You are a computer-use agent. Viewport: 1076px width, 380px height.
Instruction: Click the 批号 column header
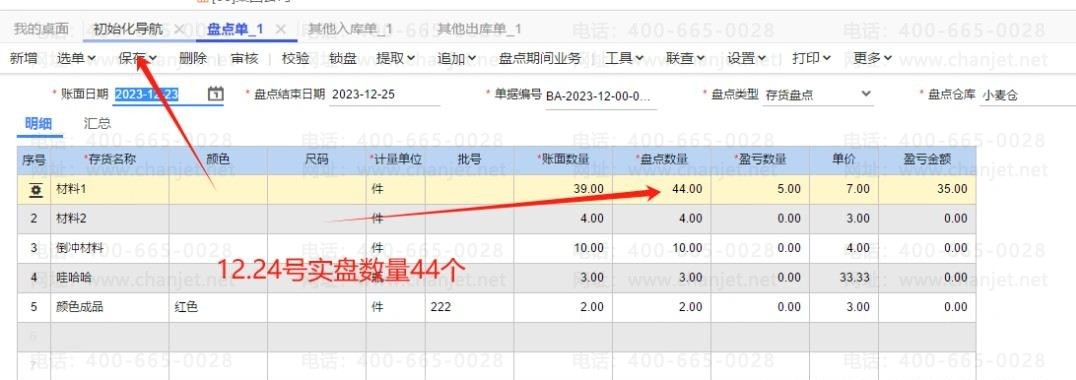tap(469, 160)
